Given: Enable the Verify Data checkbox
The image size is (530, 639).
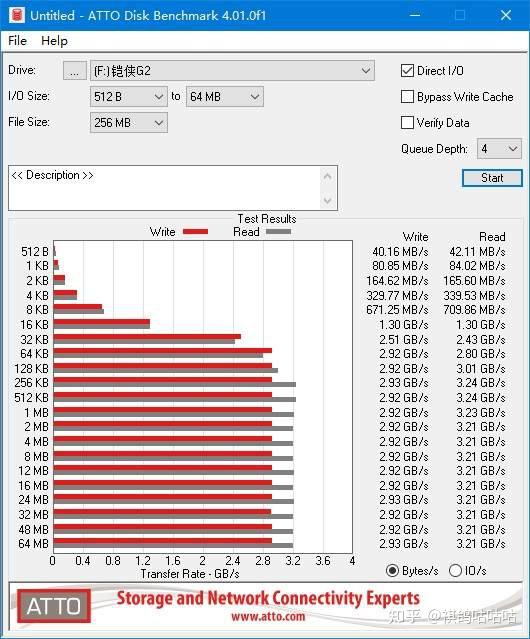Looking at the screenshot, I should click(x=407, y=123).
